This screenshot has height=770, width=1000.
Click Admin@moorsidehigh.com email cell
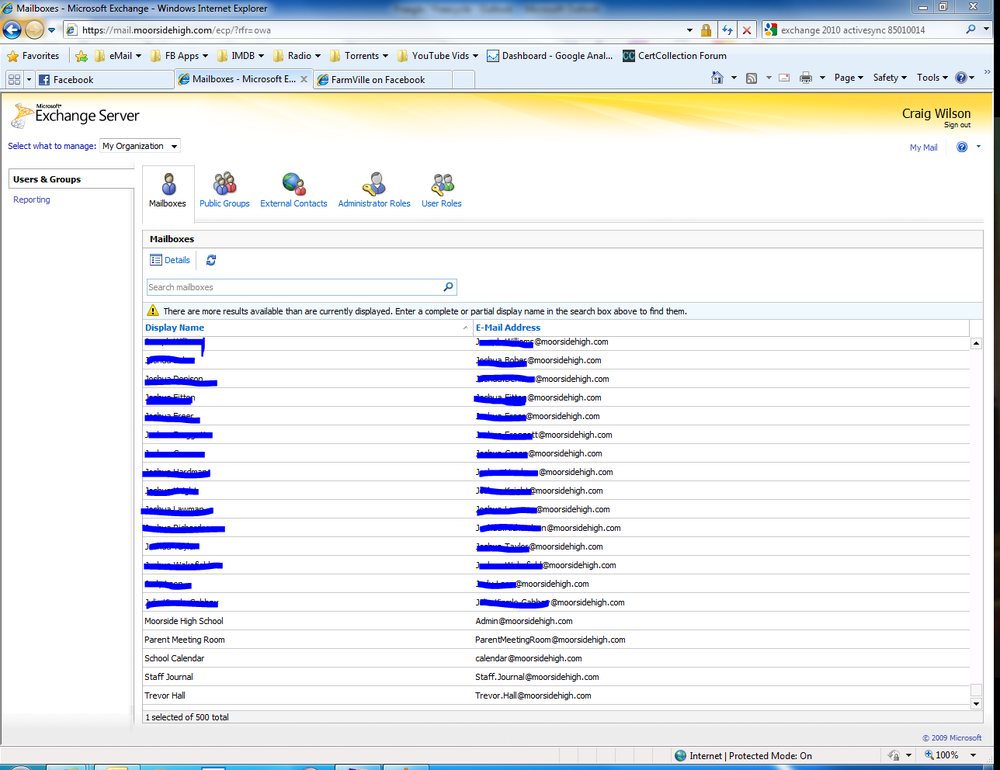pos(524,621)
